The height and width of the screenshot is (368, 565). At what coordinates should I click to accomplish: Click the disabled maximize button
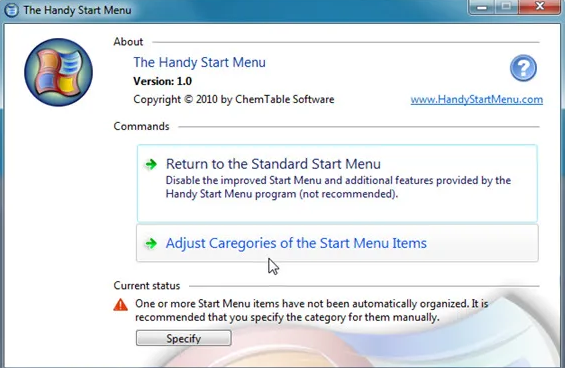[507, 7]
